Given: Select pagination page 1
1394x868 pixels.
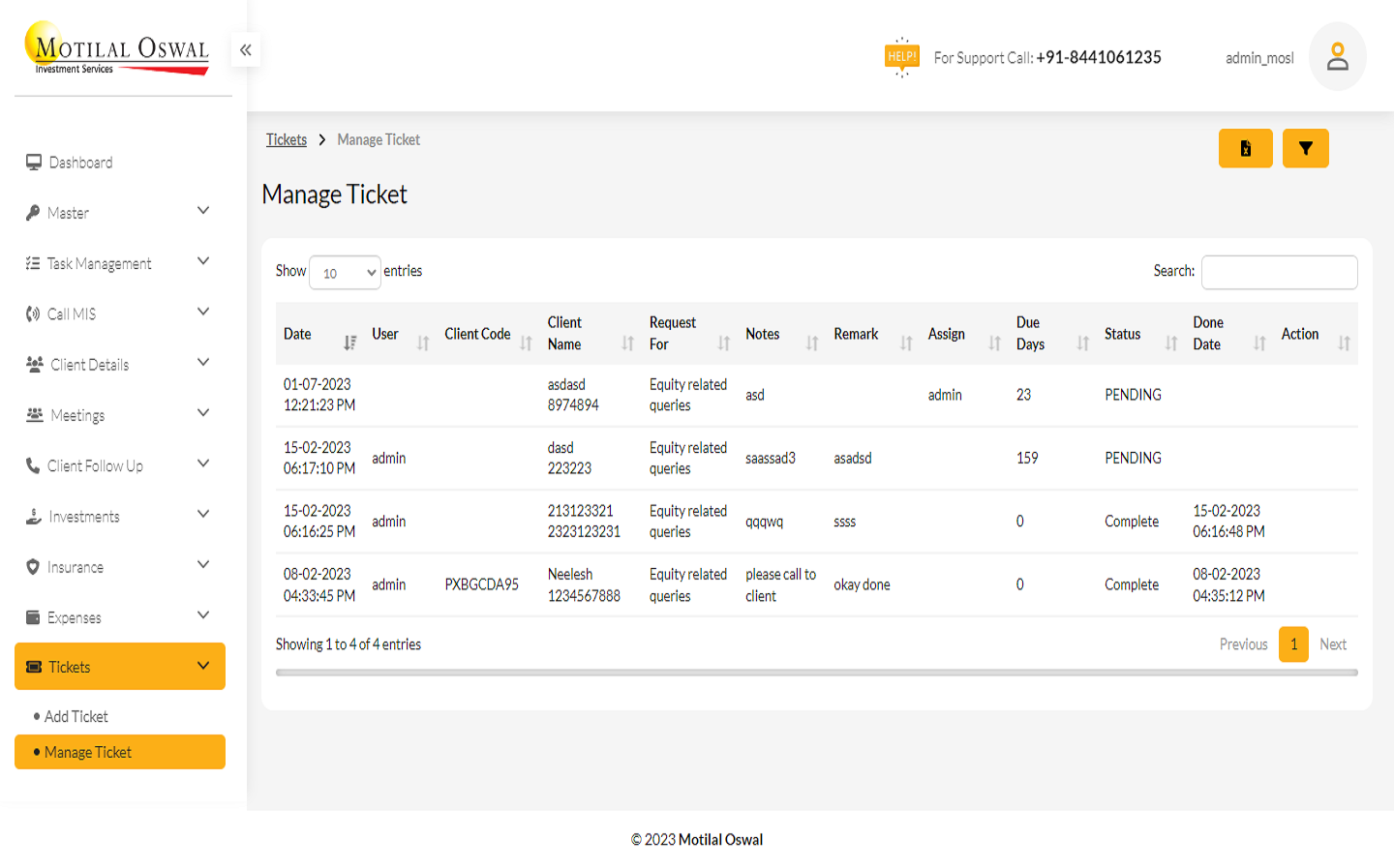Looking at the screenshot, I should point(1293,644).
